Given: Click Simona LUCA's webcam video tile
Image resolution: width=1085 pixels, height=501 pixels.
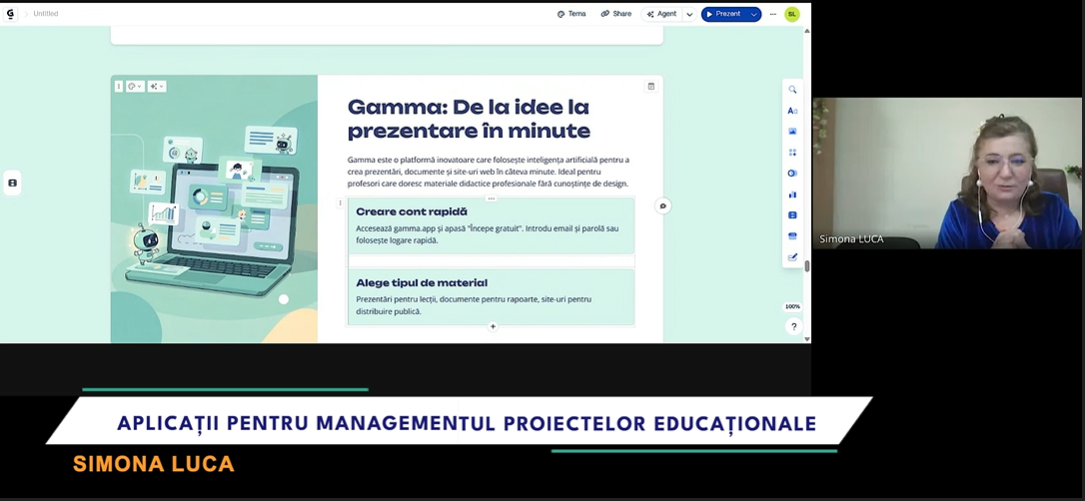Looking at the screenshot, I should [x=947, y=173].
